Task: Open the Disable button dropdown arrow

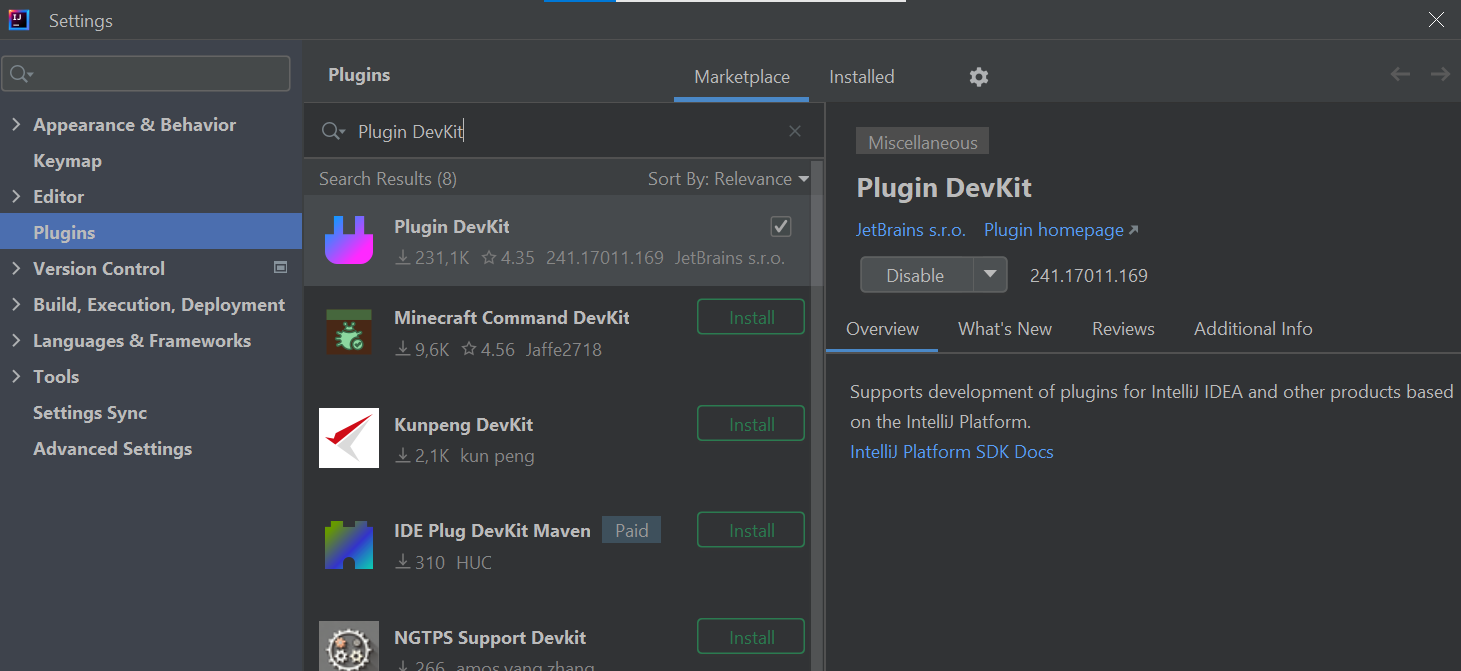Action: point(991,274)
